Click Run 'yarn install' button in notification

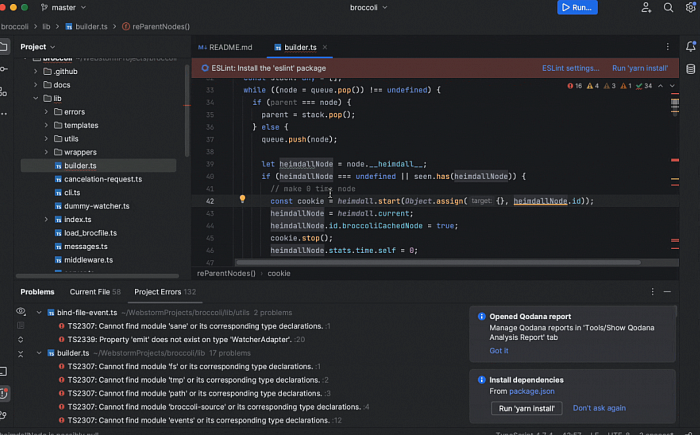pyautogui.click(x=526, y=408)
